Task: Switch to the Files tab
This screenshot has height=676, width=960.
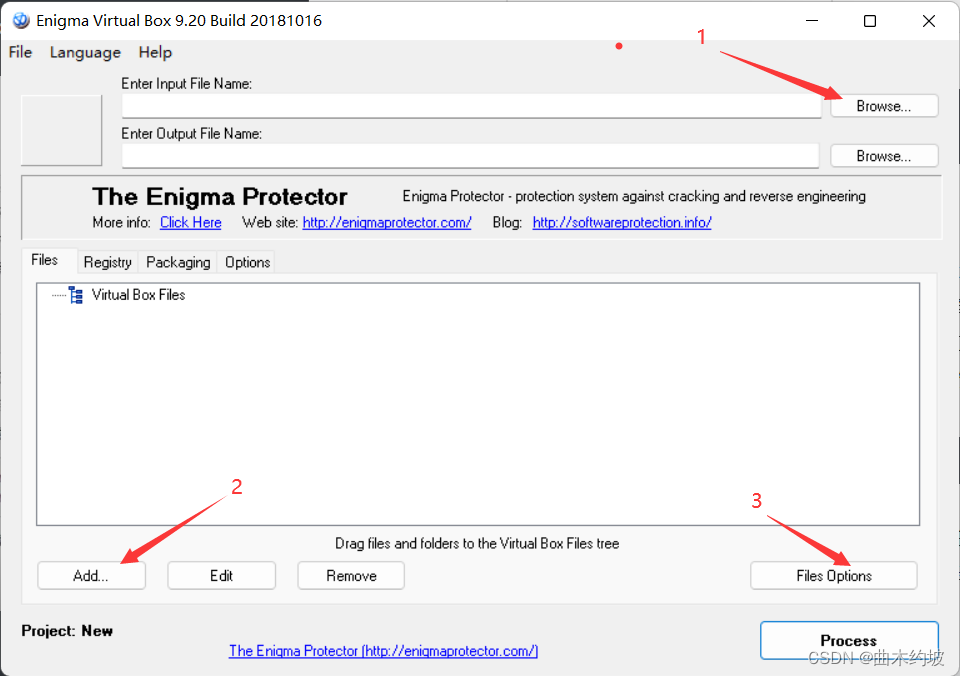Action: (x=45, y=260)
